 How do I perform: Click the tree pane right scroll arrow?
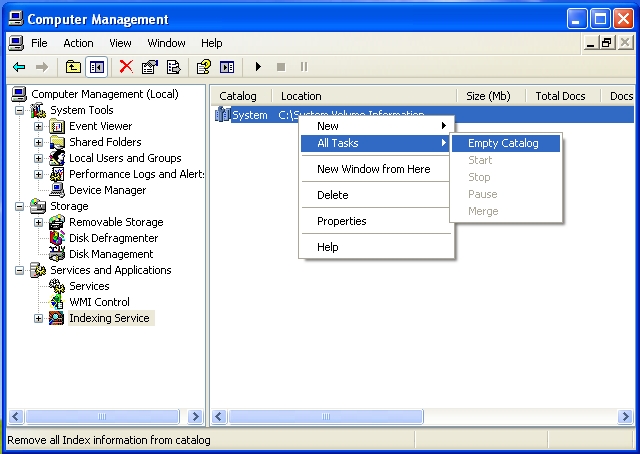pyautogui.click(x=196, y=416)
